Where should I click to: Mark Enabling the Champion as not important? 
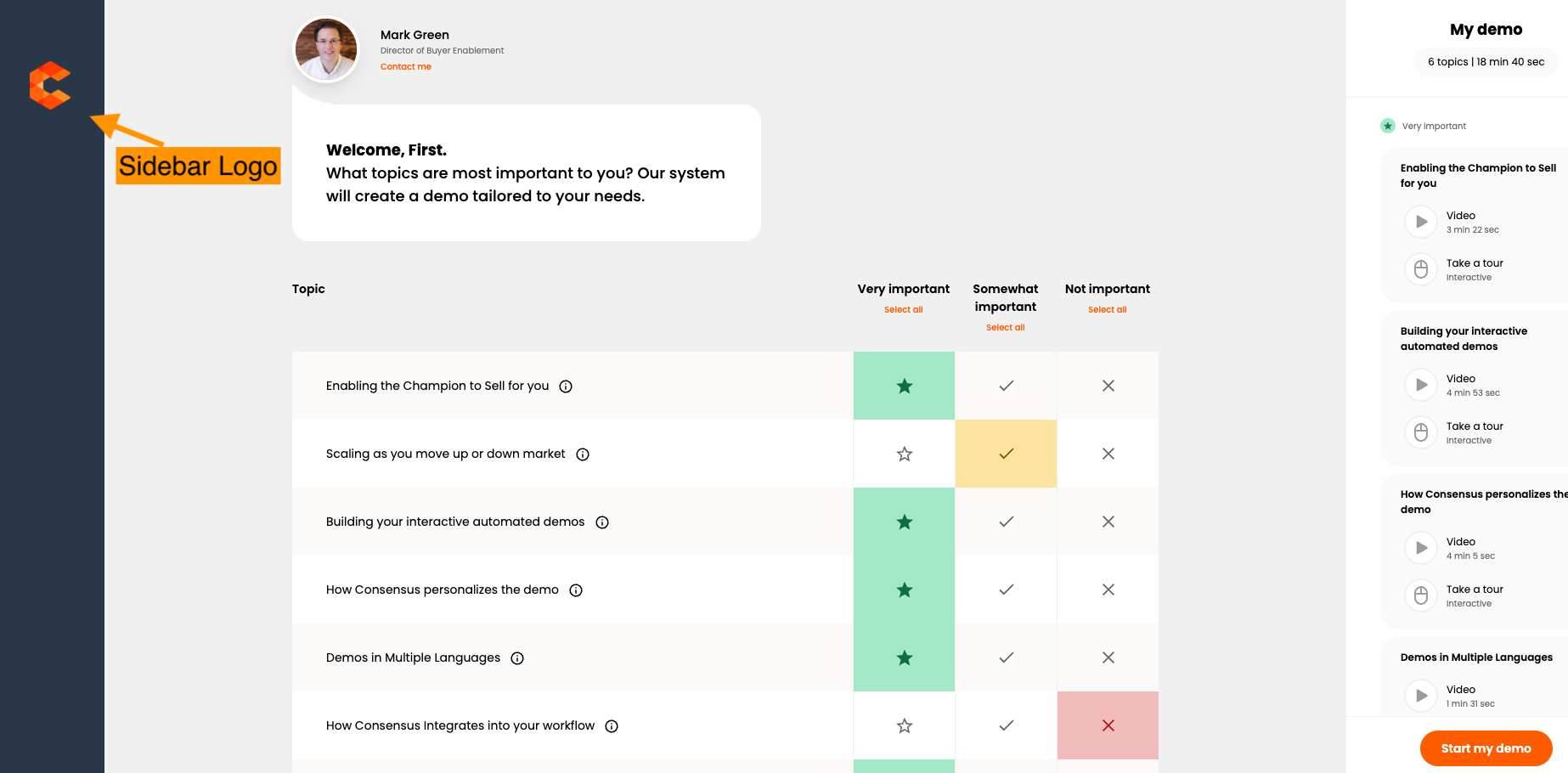pyautogui.click(x=1108, y=386)
